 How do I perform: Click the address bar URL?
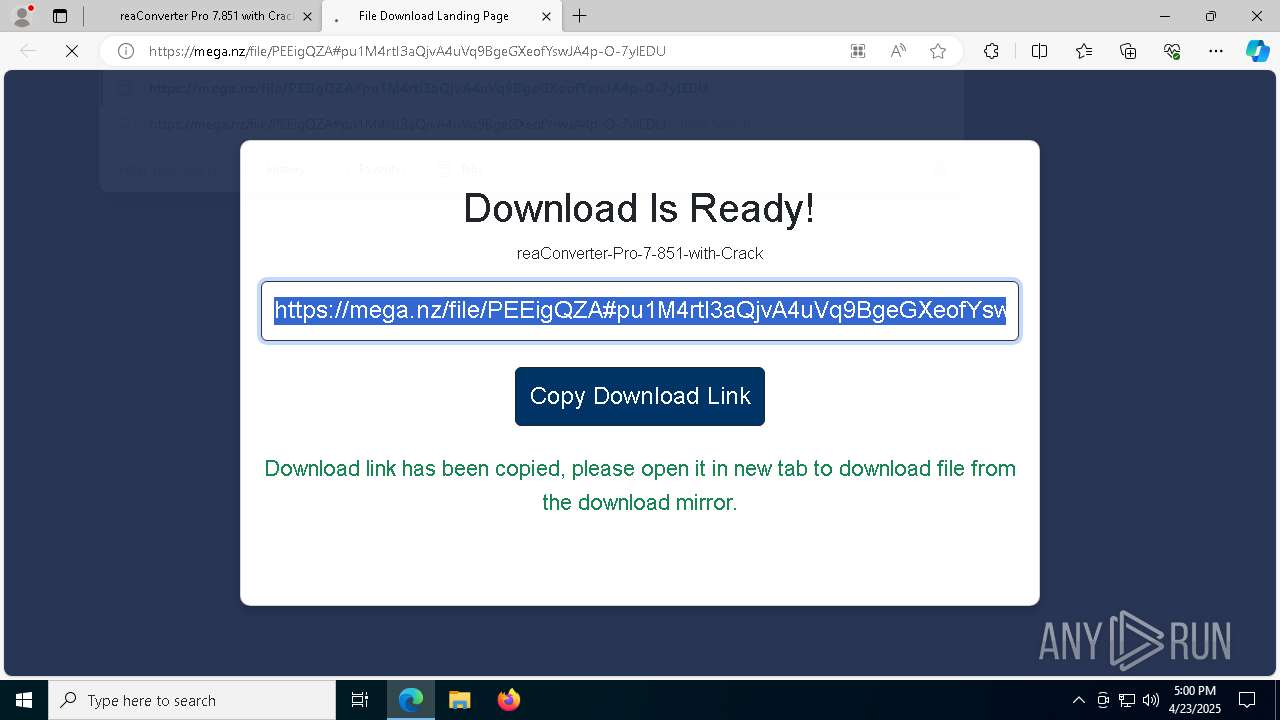pos(407,51)
